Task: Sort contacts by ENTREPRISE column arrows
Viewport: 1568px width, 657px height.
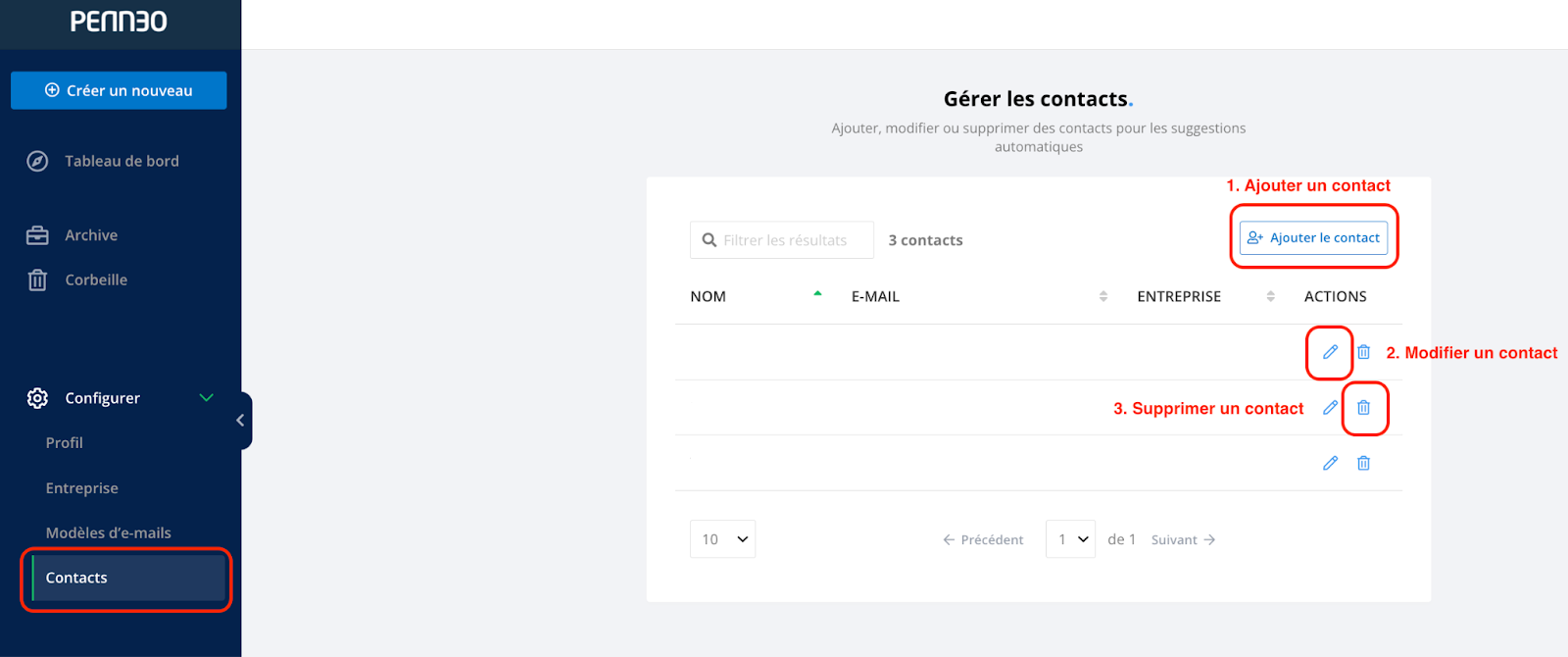Action: [1270, 296]
